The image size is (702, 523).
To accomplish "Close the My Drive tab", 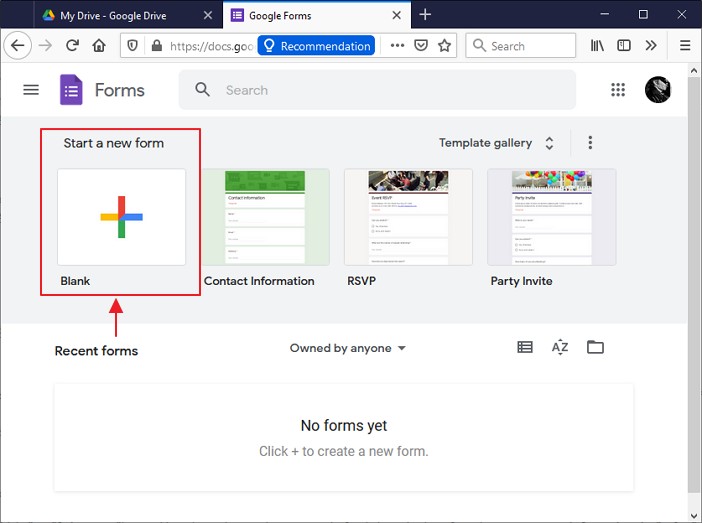I will [208, 15].
